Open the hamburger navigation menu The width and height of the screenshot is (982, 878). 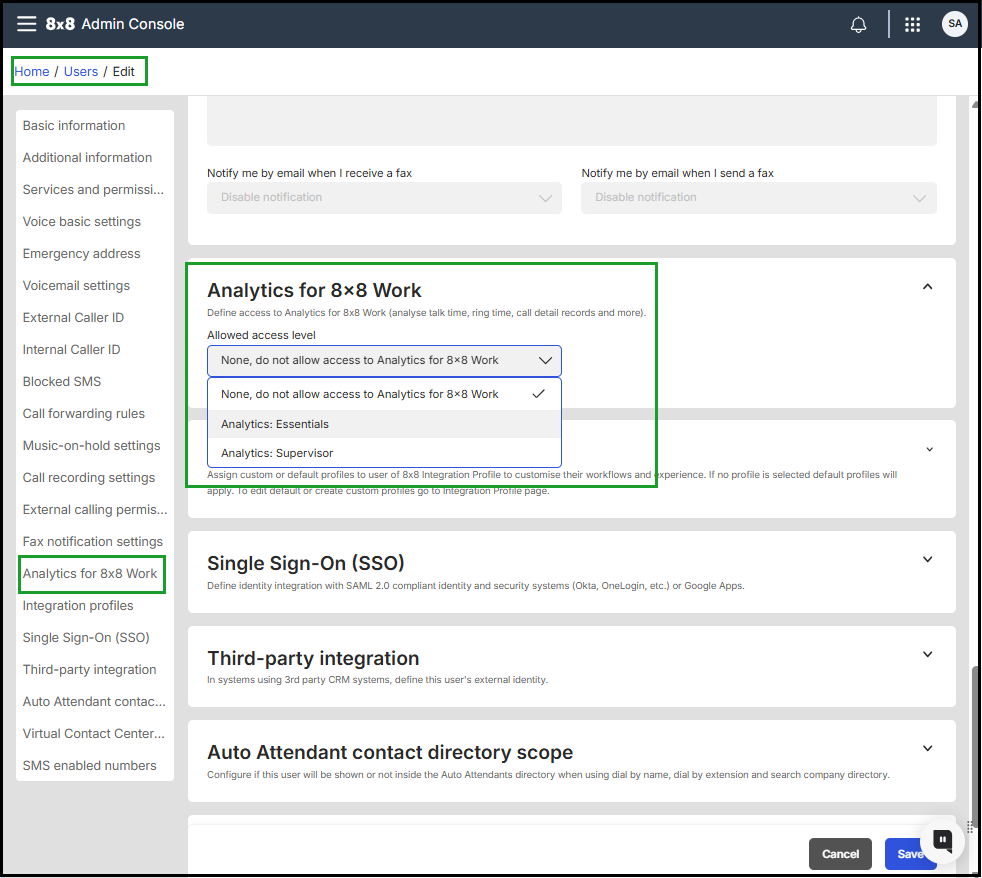[x=26, y=24]
